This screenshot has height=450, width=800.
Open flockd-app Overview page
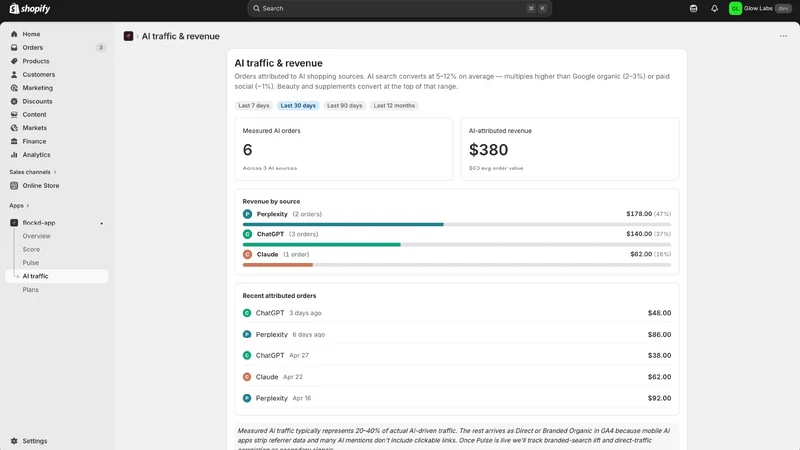point(36,236)
